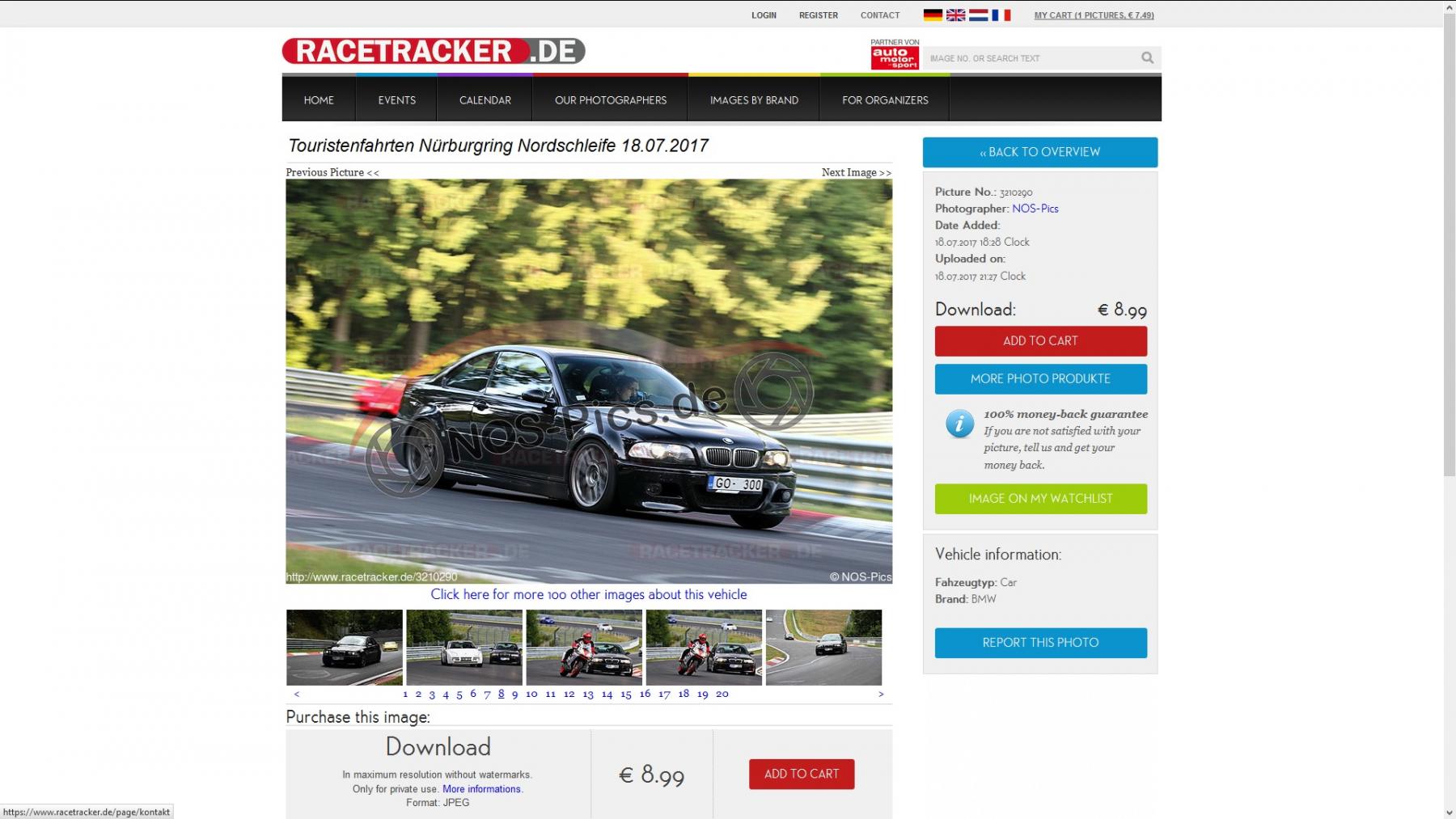Click the search magnifier icon
Viewport: 1456px width, 819px height.
pyautogui.click(x=1147, y=57)
